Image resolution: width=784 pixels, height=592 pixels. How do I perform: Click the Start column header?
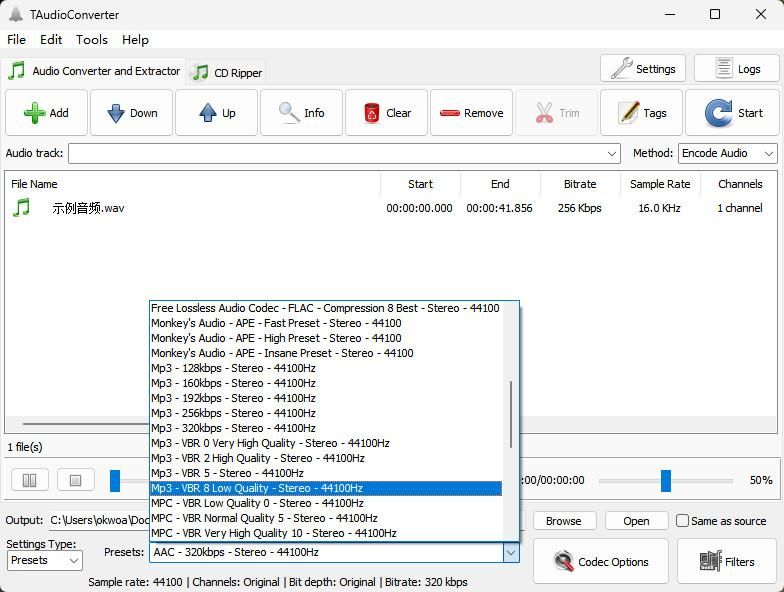point(420,184)
